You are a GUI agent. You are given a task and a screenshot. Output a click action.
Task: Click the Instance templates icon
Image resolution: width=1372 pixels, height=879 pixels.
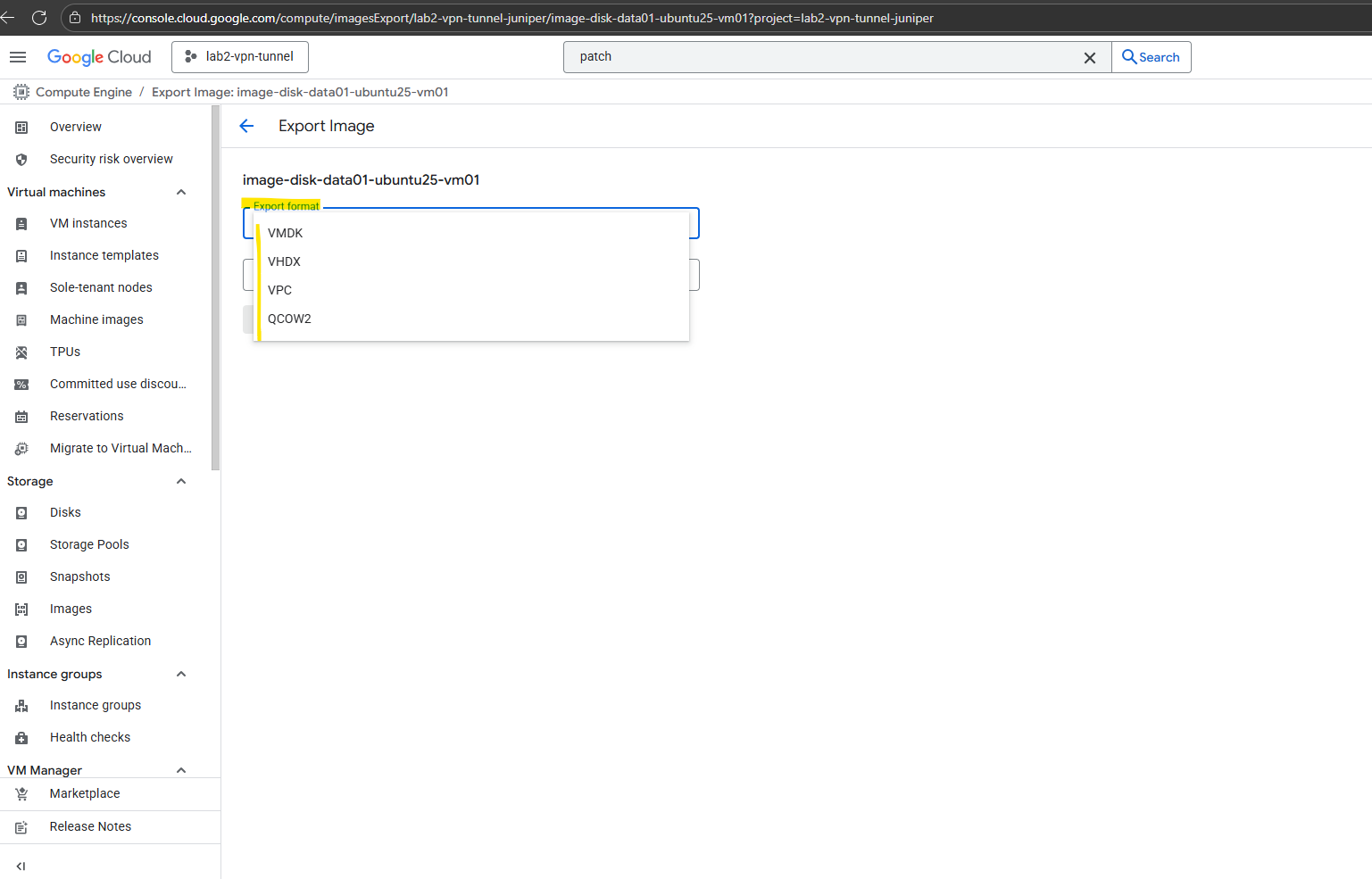pos(21,256)
